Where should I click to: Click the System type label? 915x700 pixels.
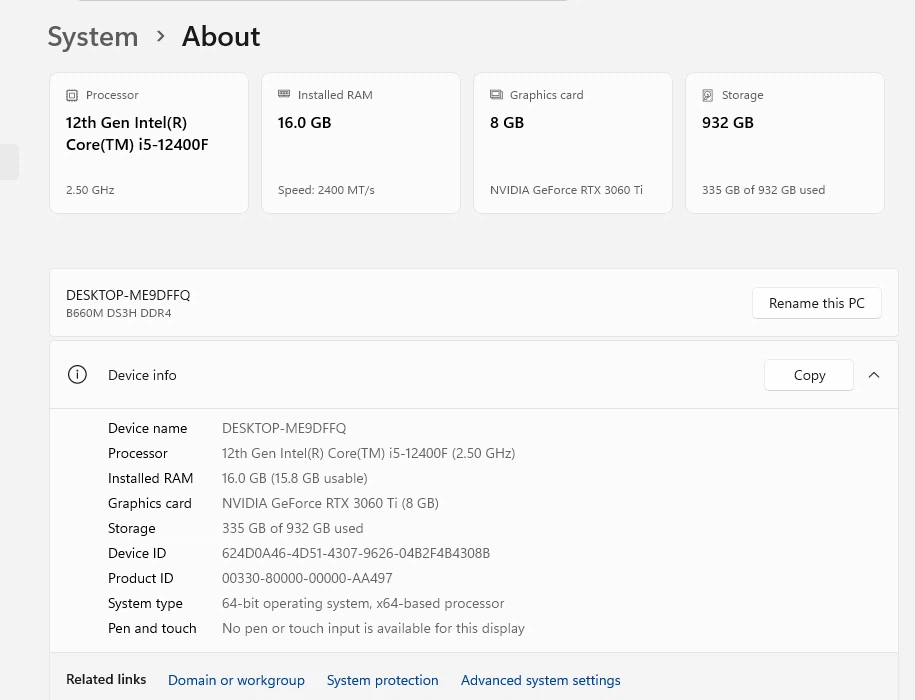145,603
